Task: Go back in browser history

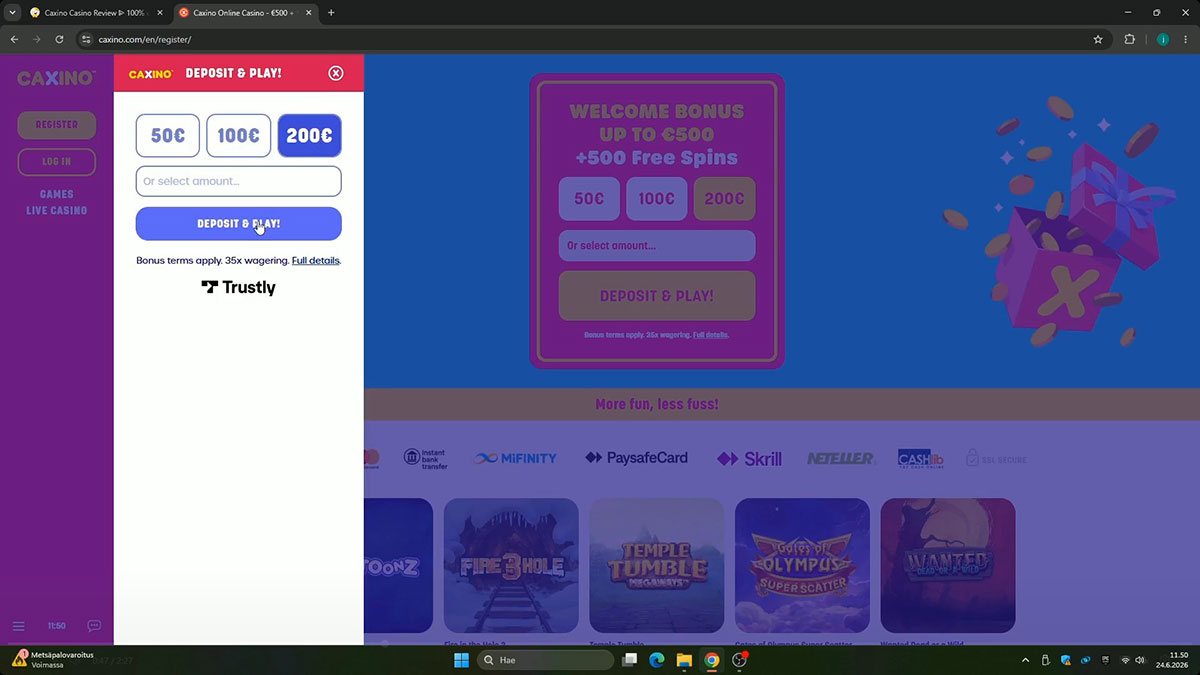Action: coord(14,39)
